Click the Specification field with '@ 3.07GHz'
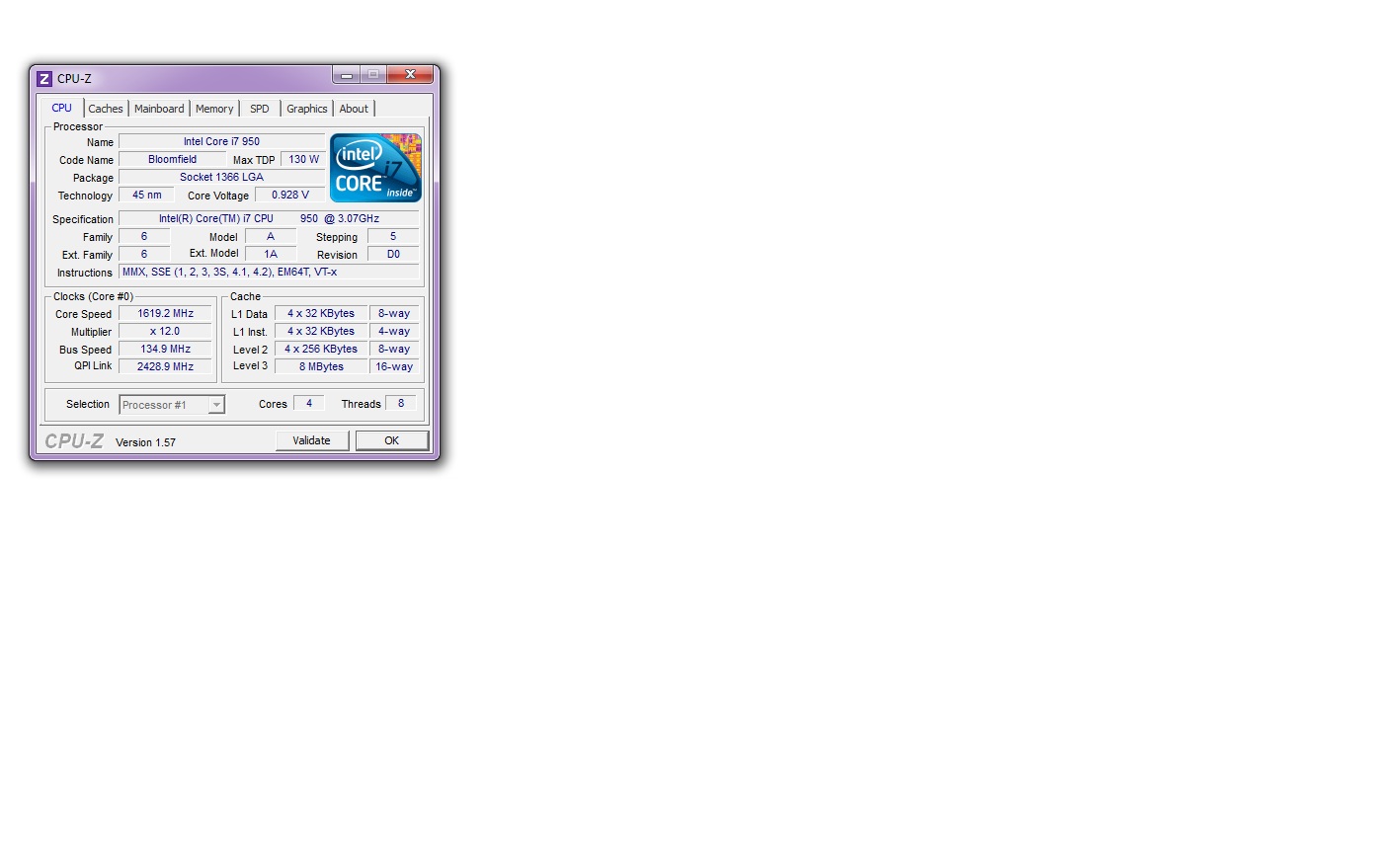The height and width of the screenshot is (868, 1375). (269, 219)
